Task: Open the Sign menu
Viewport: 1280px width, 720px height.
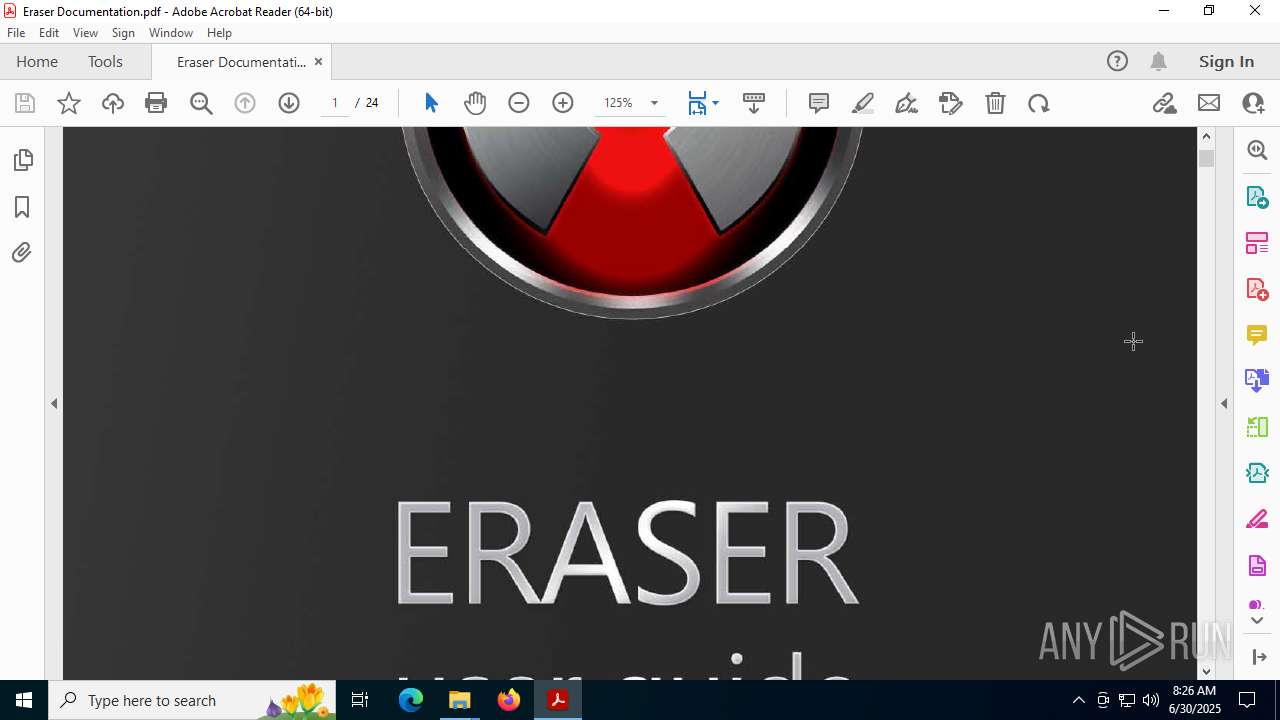Action: [x=123, y=33]
